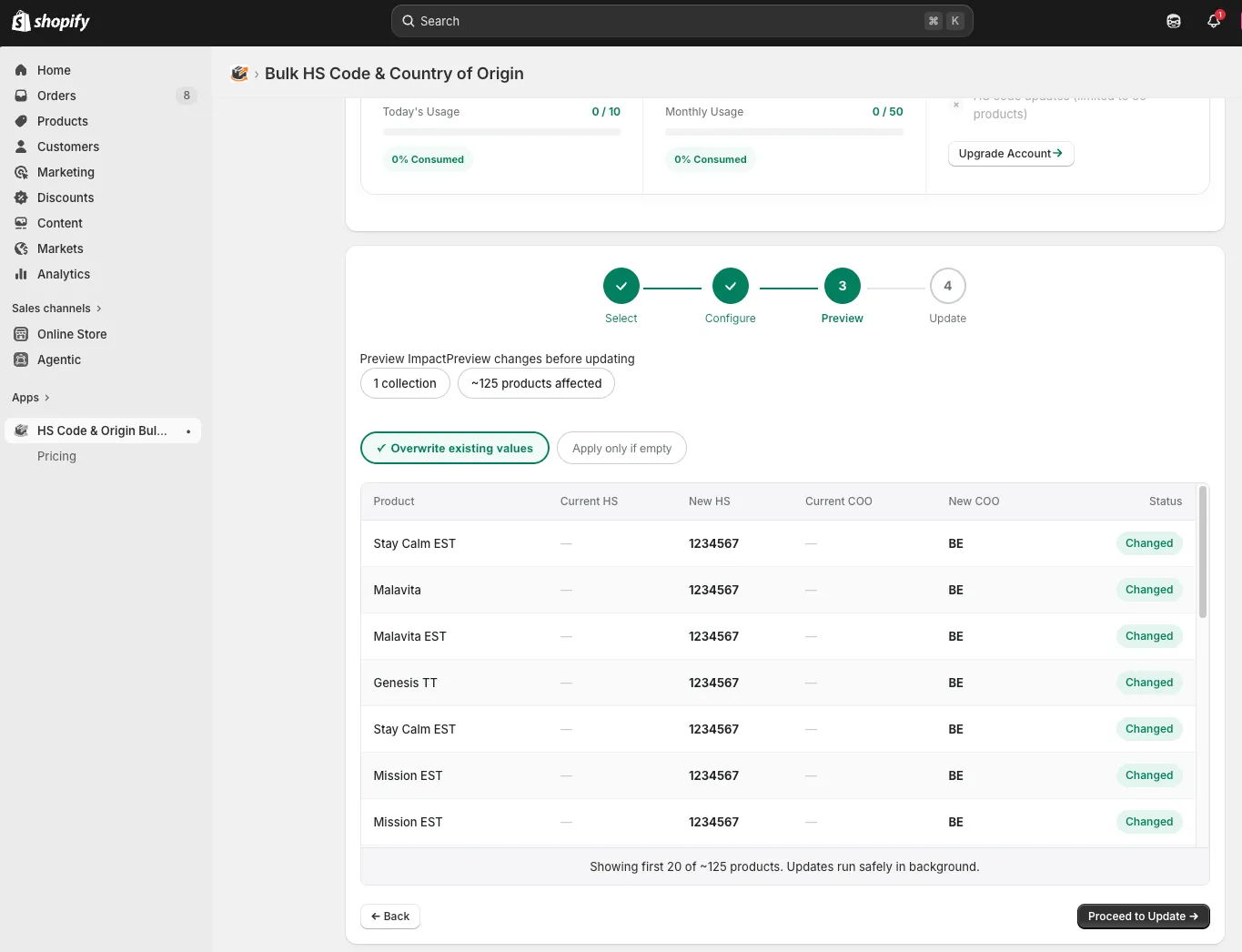Click the completed Select step circle
The width and height of the screenshot is (1242, 952).
click(x=621, y=286)
